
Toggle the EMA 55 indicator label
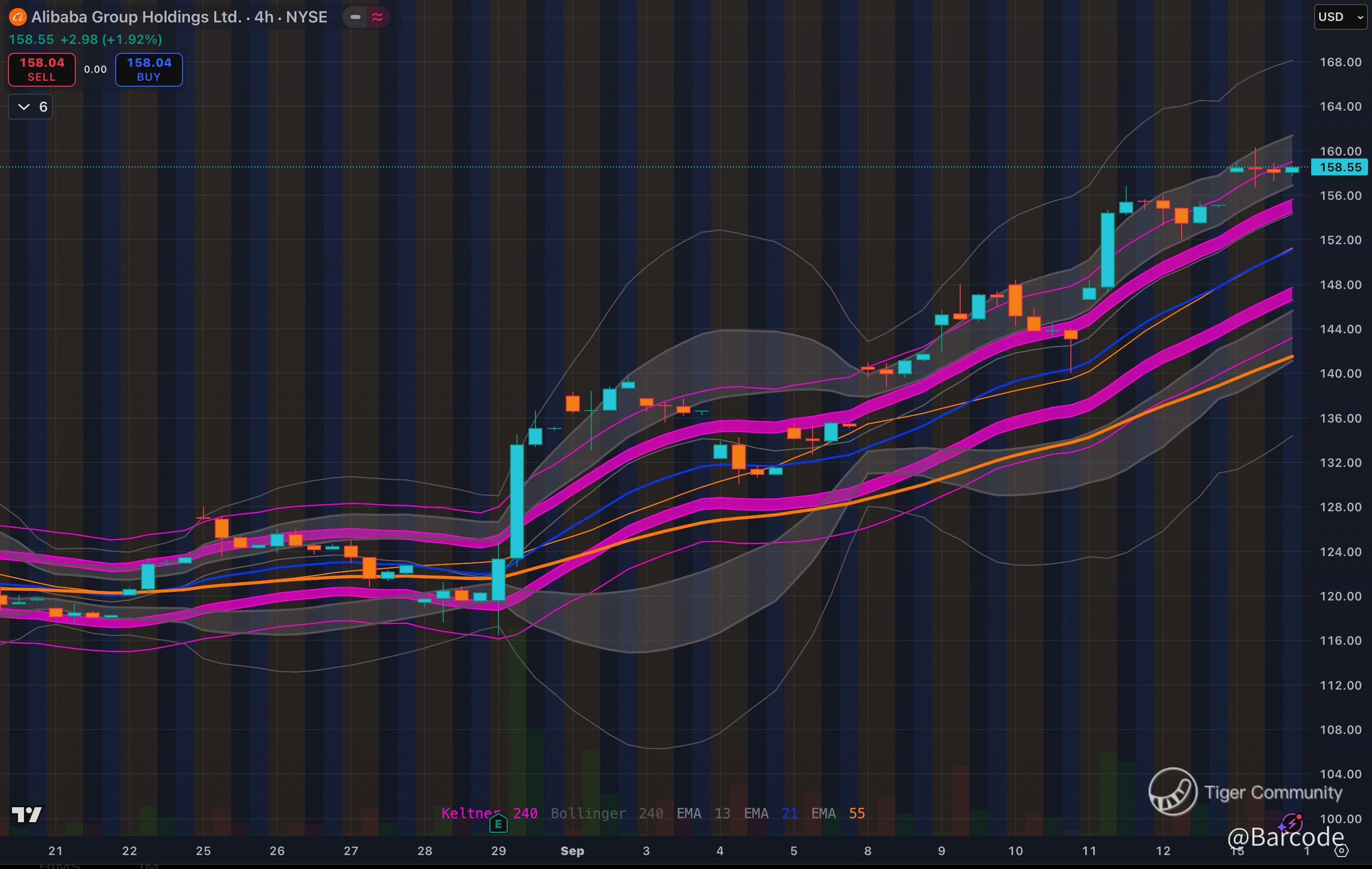click(x=838, y=813)
